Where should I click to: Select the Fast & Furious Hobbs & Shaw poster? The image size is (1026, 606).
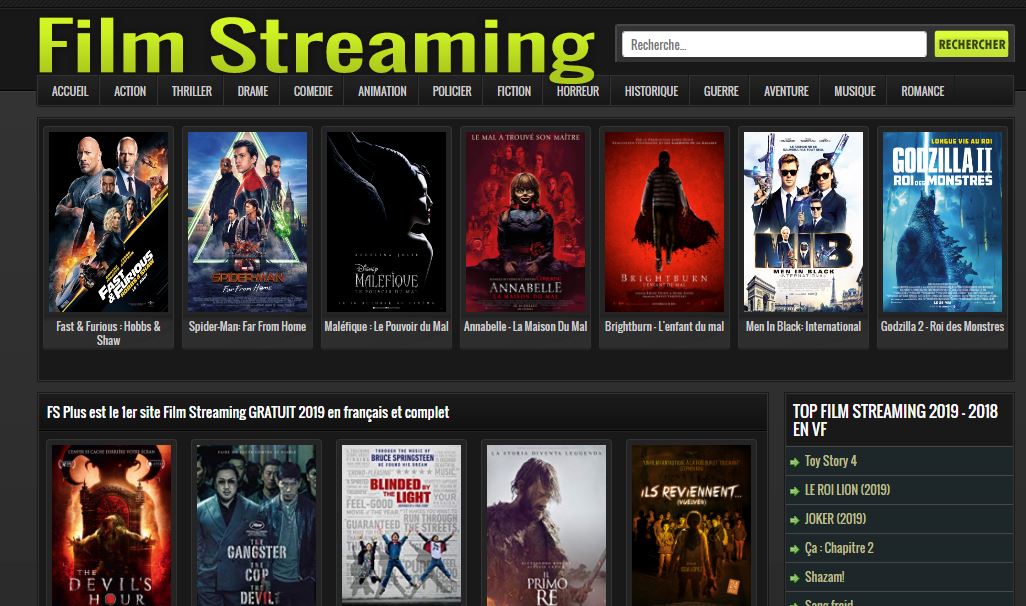pos(108,222)
